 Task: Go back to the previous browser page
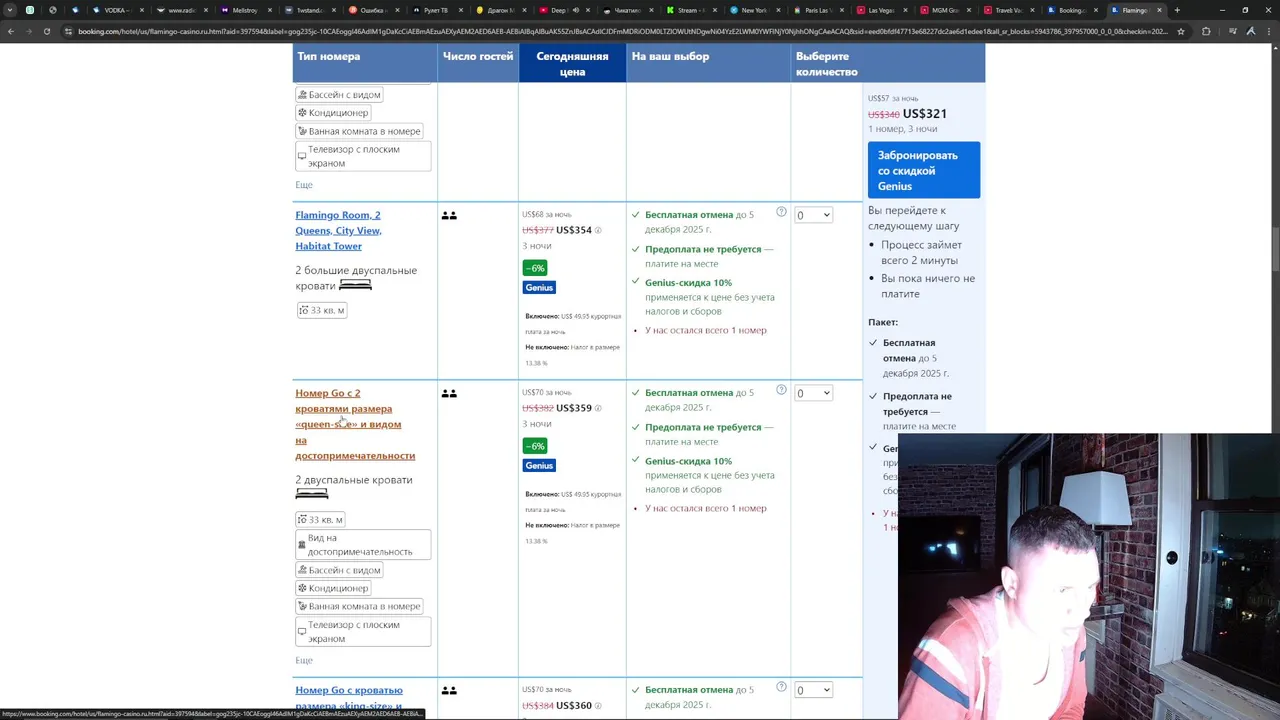click(x=11, y=31)
